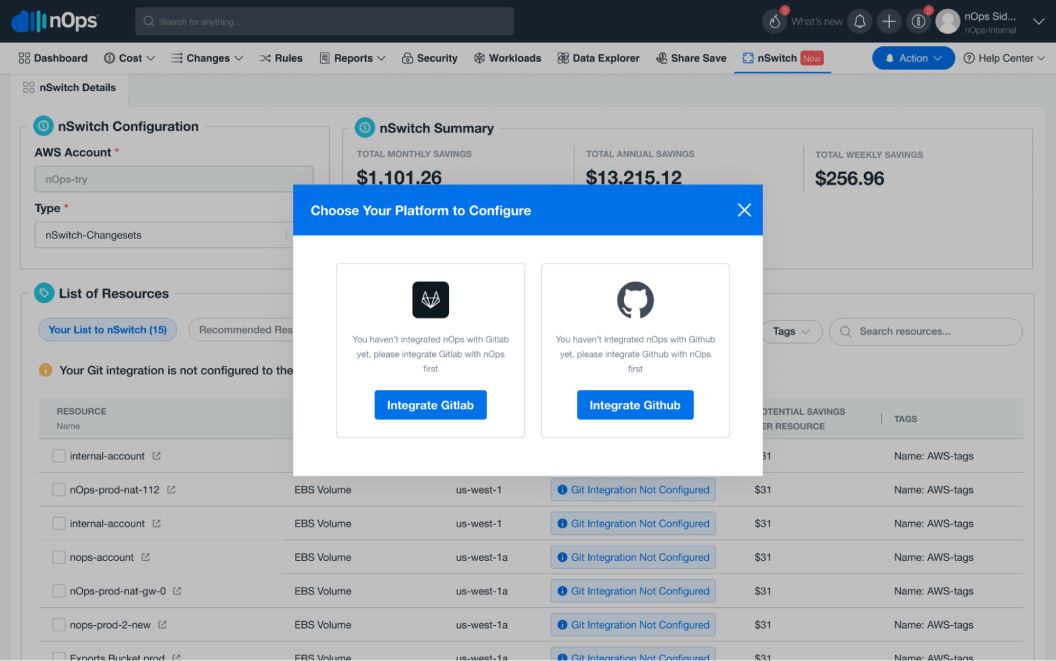Open external link icon beside nOps-prod-nat-112
1056x661 pixels.
[x=171, y=490]
